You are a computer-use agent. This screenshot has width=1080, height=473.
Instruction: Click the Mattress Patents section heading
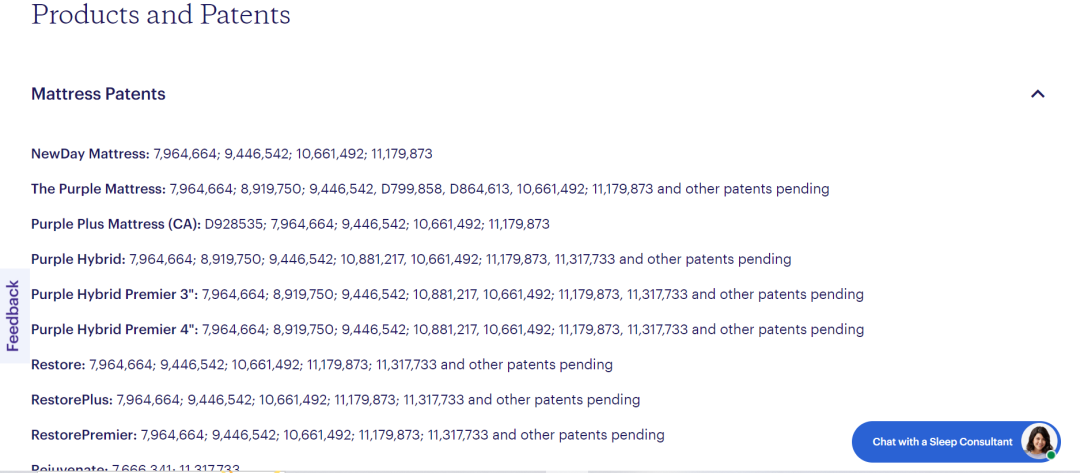click(x=98, y=94)
